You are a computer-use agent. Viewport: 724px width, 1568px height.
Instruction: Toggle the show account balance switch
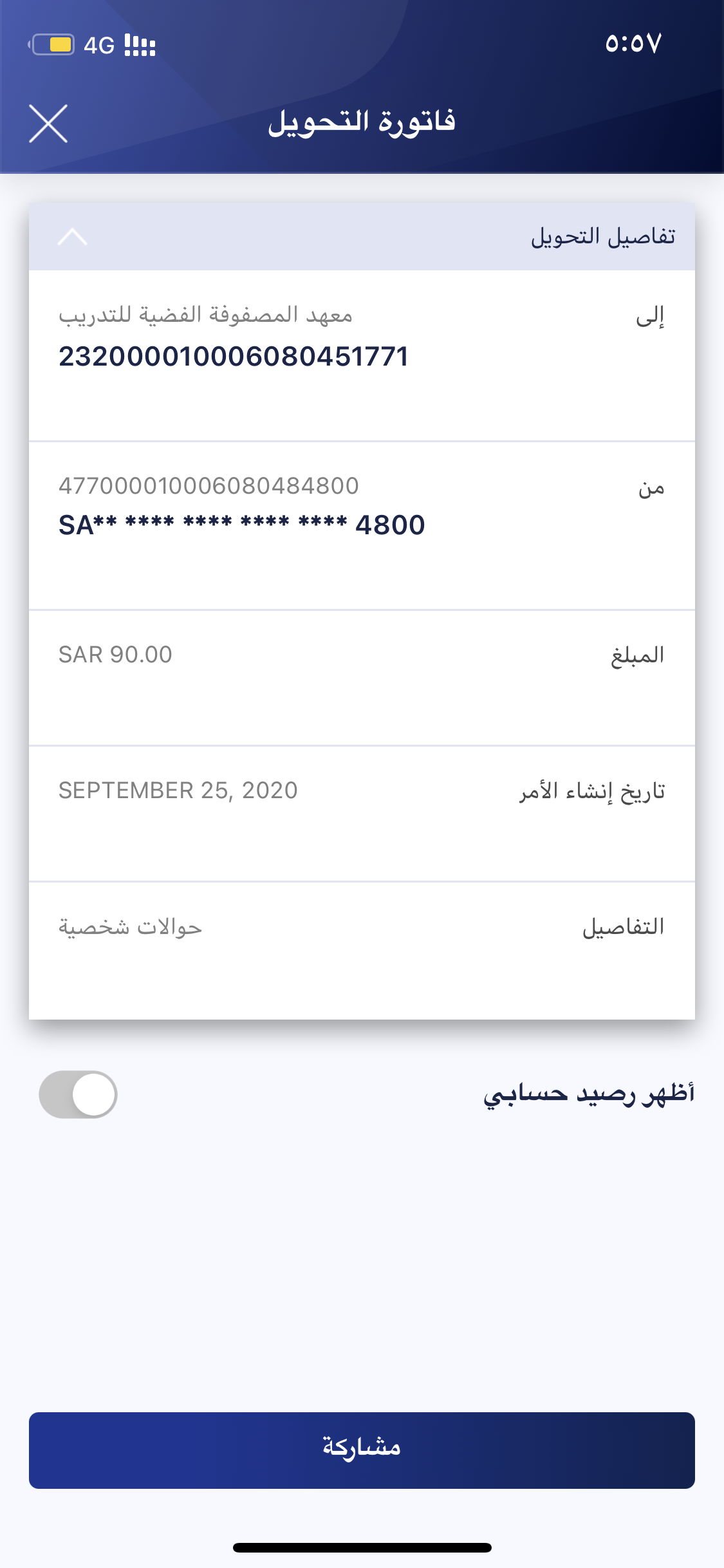(x=79, y=1094)
